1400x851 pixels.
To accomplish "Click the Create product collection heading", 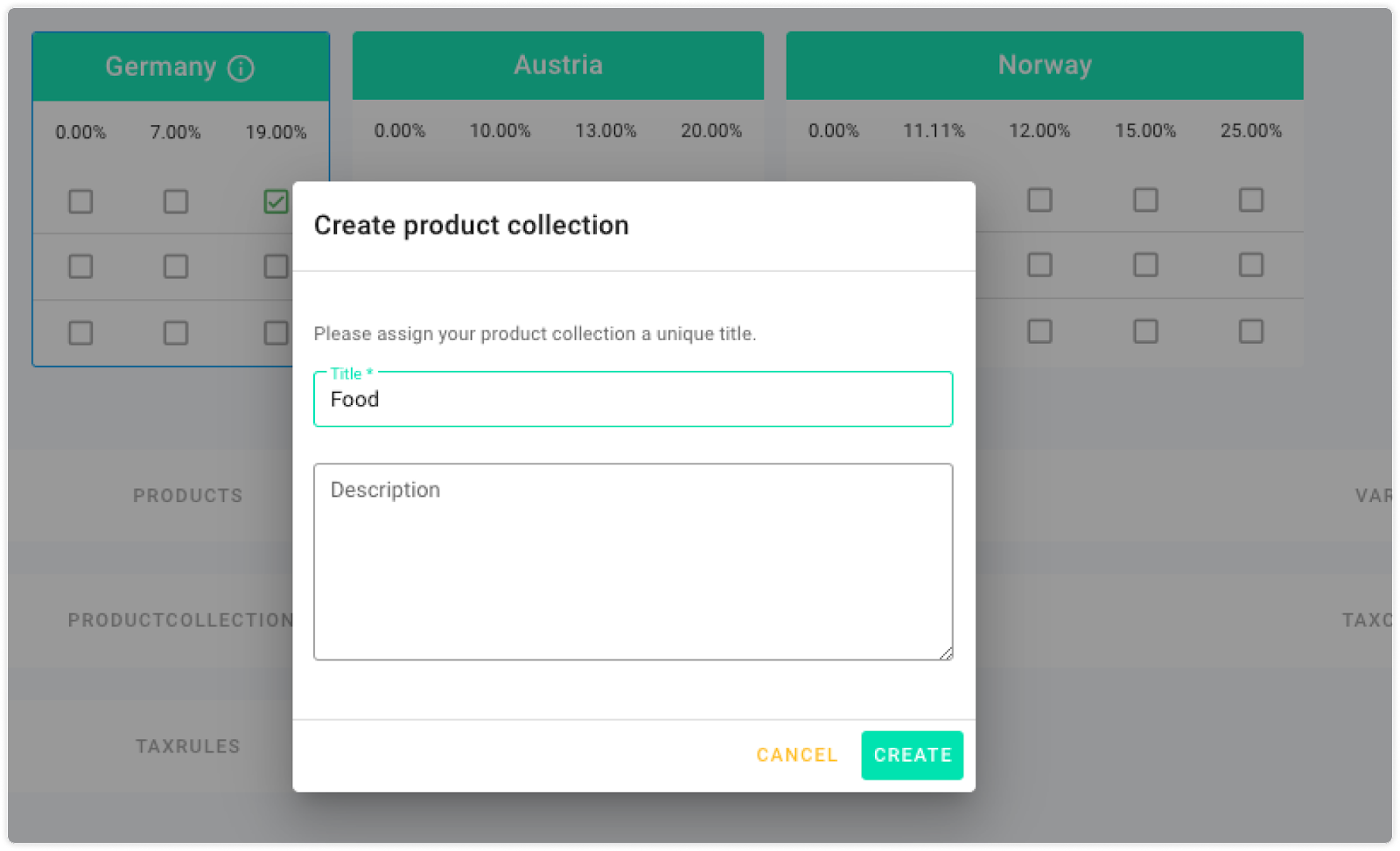I will point(471,226).
